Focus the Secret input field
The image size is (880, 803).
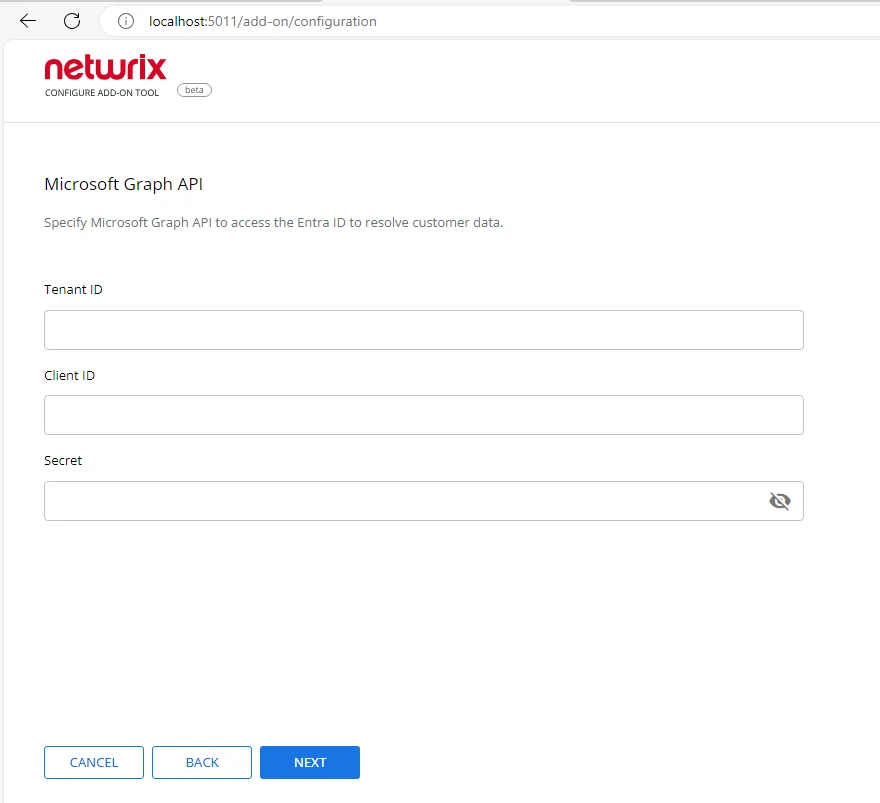(x=424, y=501)
